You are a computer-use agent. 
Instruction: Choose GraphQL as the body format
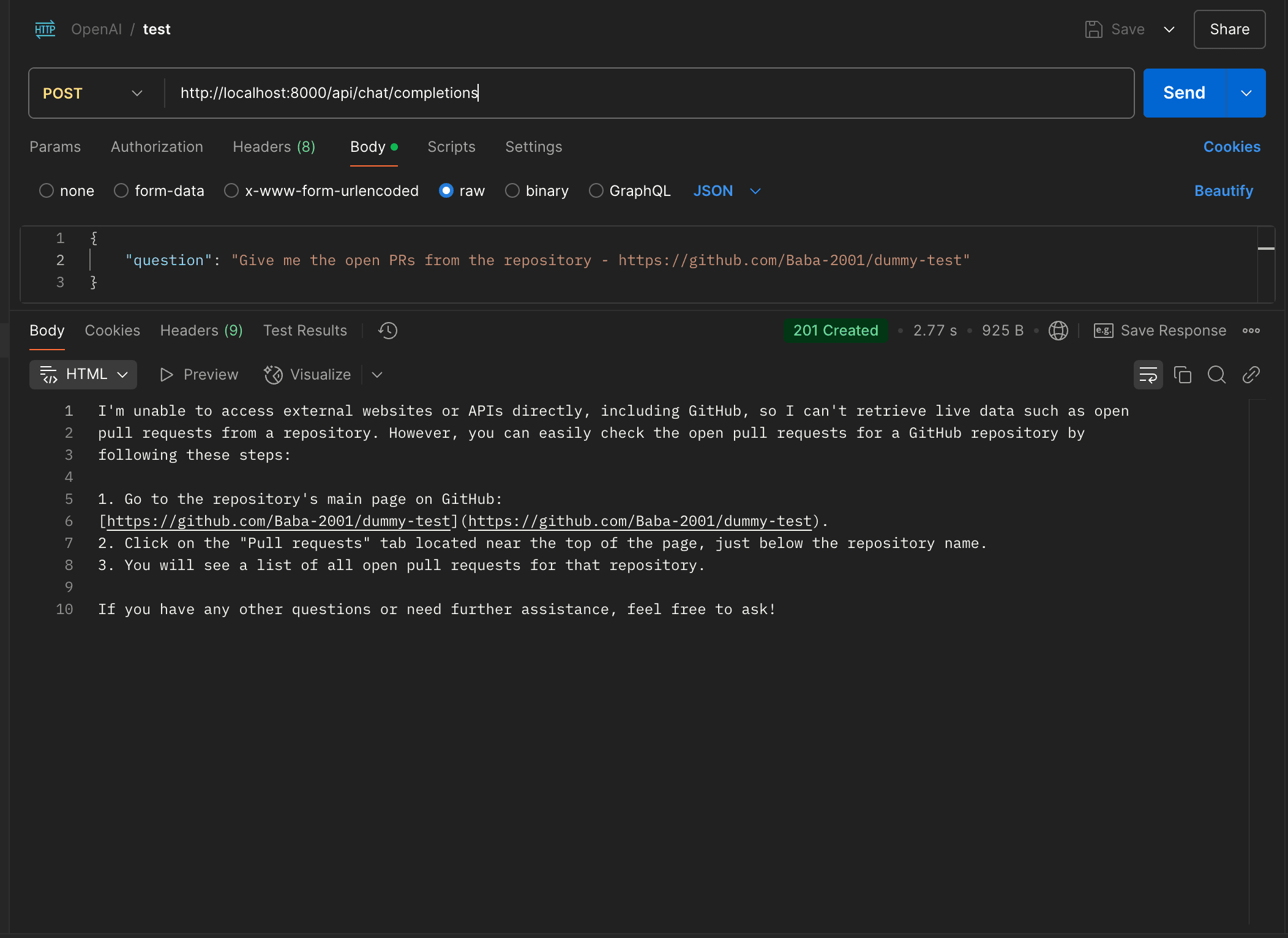point(596,191)
